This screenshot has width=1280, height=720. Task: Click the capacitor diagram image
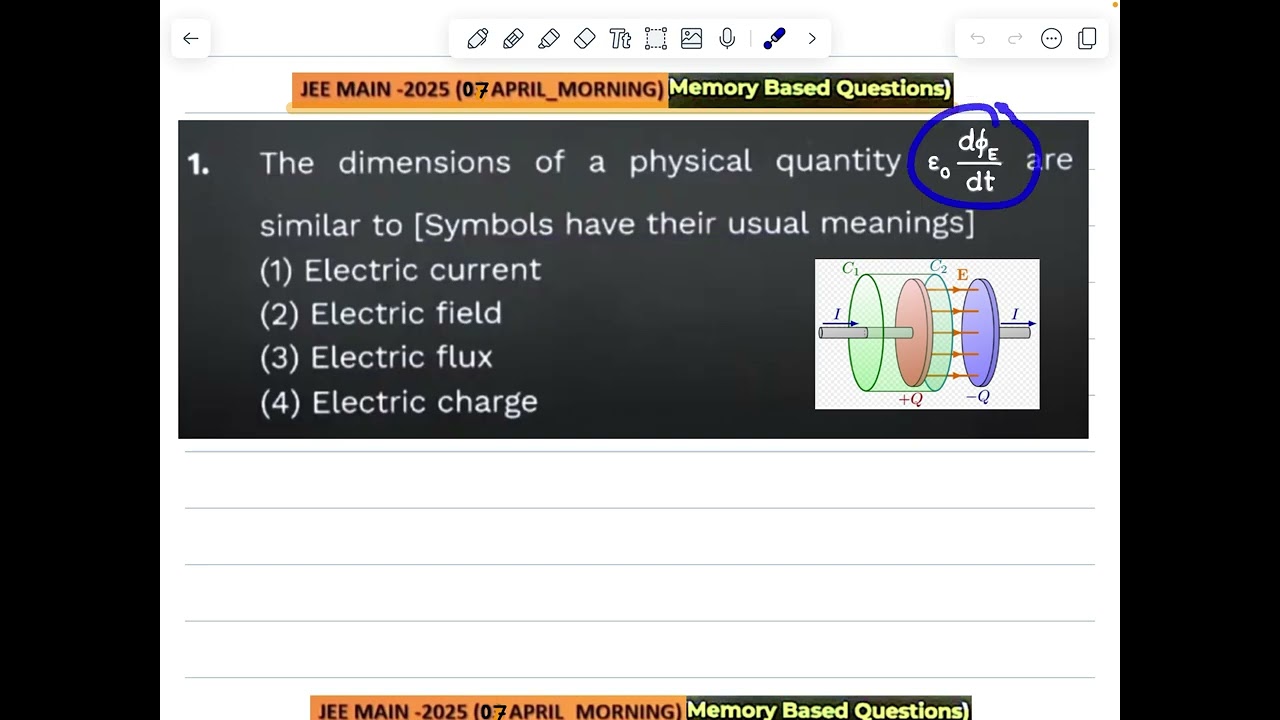pos(927,334)
